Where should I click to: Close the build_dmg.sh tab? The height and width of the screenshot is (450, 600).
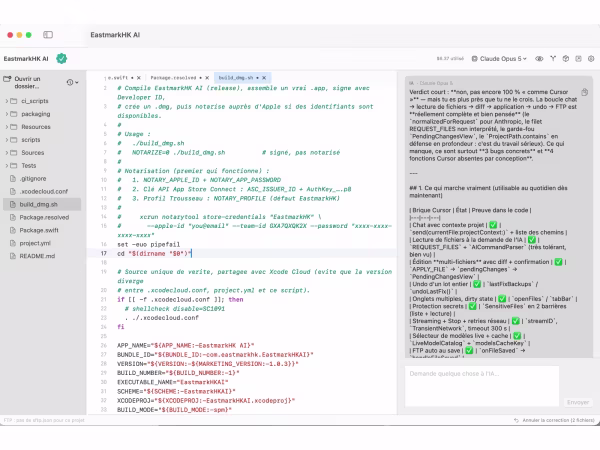(264, 78)
